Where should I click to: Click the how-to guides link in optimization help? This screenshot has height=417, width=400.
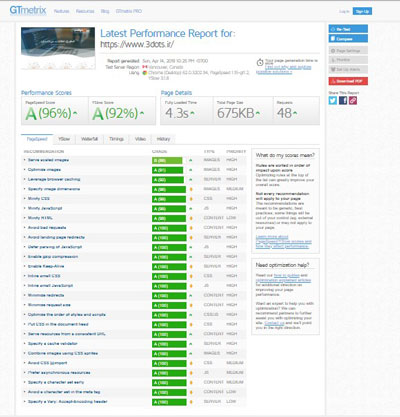(287, 275)
